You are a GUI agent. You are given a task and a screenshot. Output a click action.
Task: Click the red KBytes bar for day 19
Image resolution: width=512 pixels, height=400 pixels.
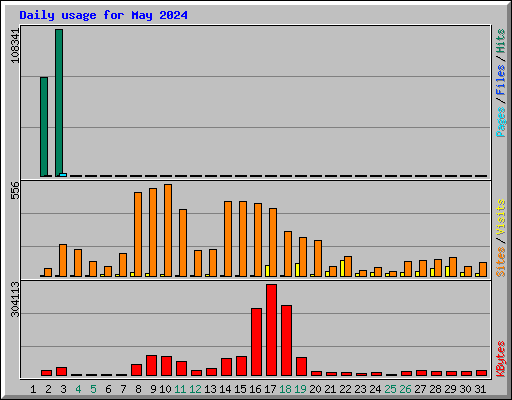pos(301,367)
